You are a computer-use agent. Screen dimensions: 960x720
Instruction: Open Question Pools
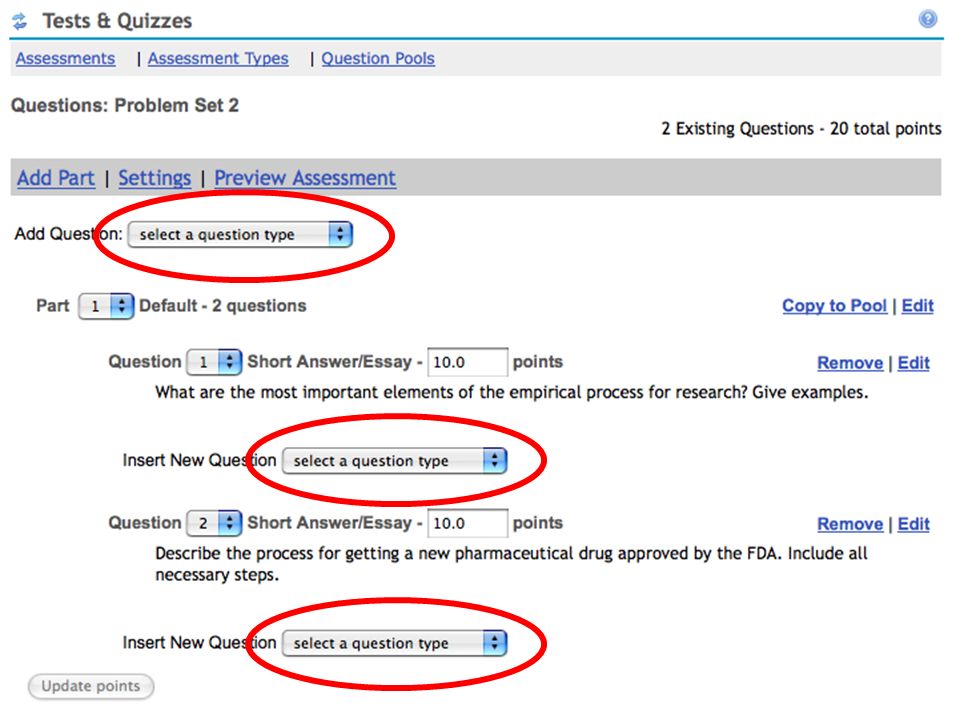click(378, 58)
